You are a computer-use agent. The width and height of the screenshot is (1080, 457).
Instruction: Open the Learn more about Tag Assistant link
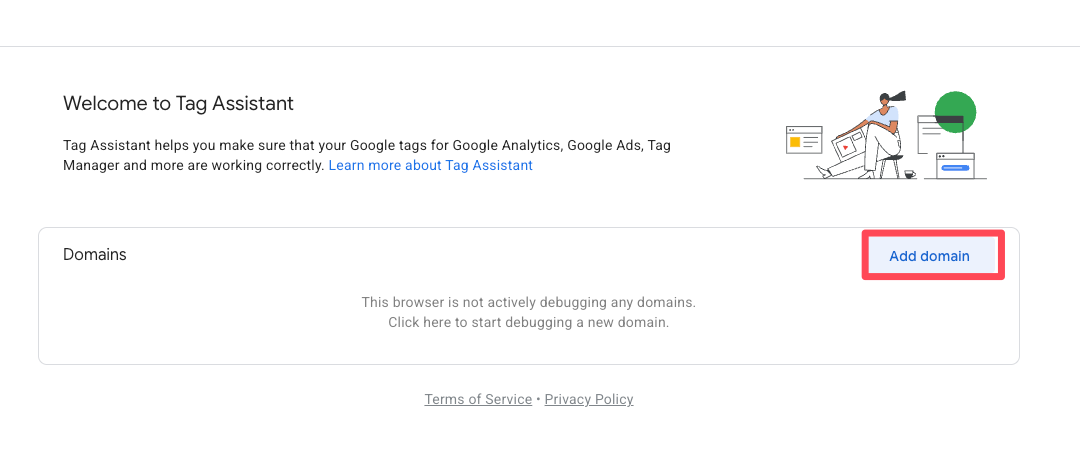coord(430,165)
